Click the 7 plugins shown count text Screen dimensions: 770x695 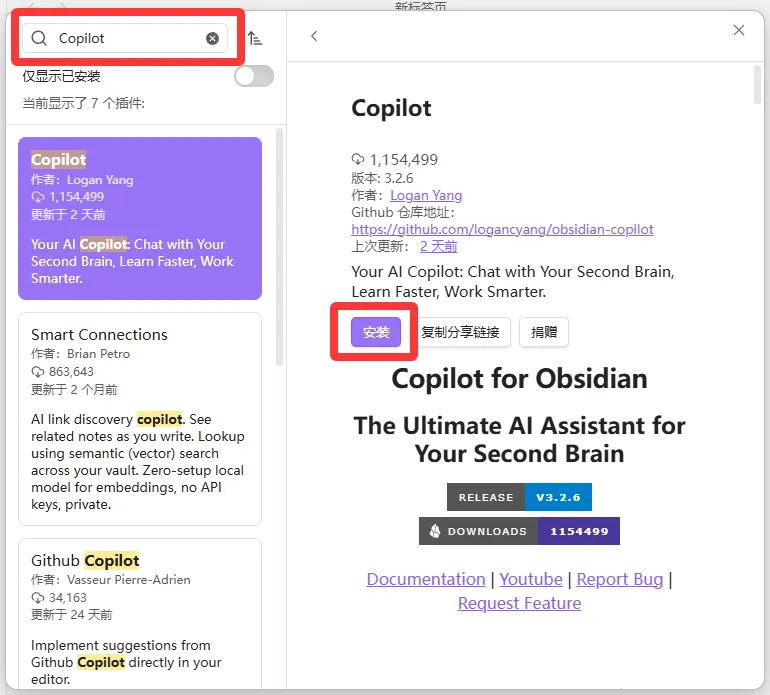pyautogui.click(x=83, y=103)
